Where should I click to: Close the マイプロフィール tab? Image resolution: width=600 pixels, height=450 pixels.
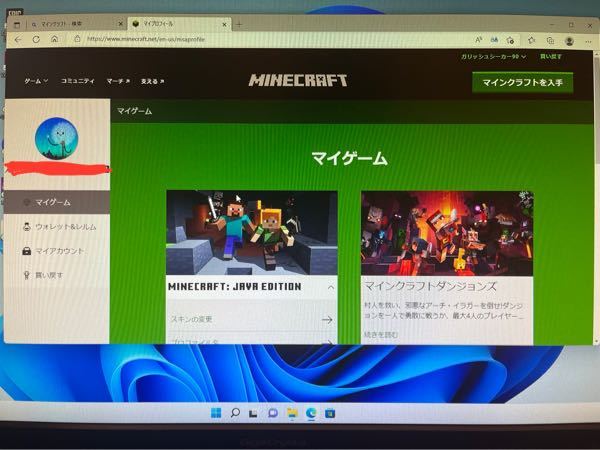click(225, 25)
